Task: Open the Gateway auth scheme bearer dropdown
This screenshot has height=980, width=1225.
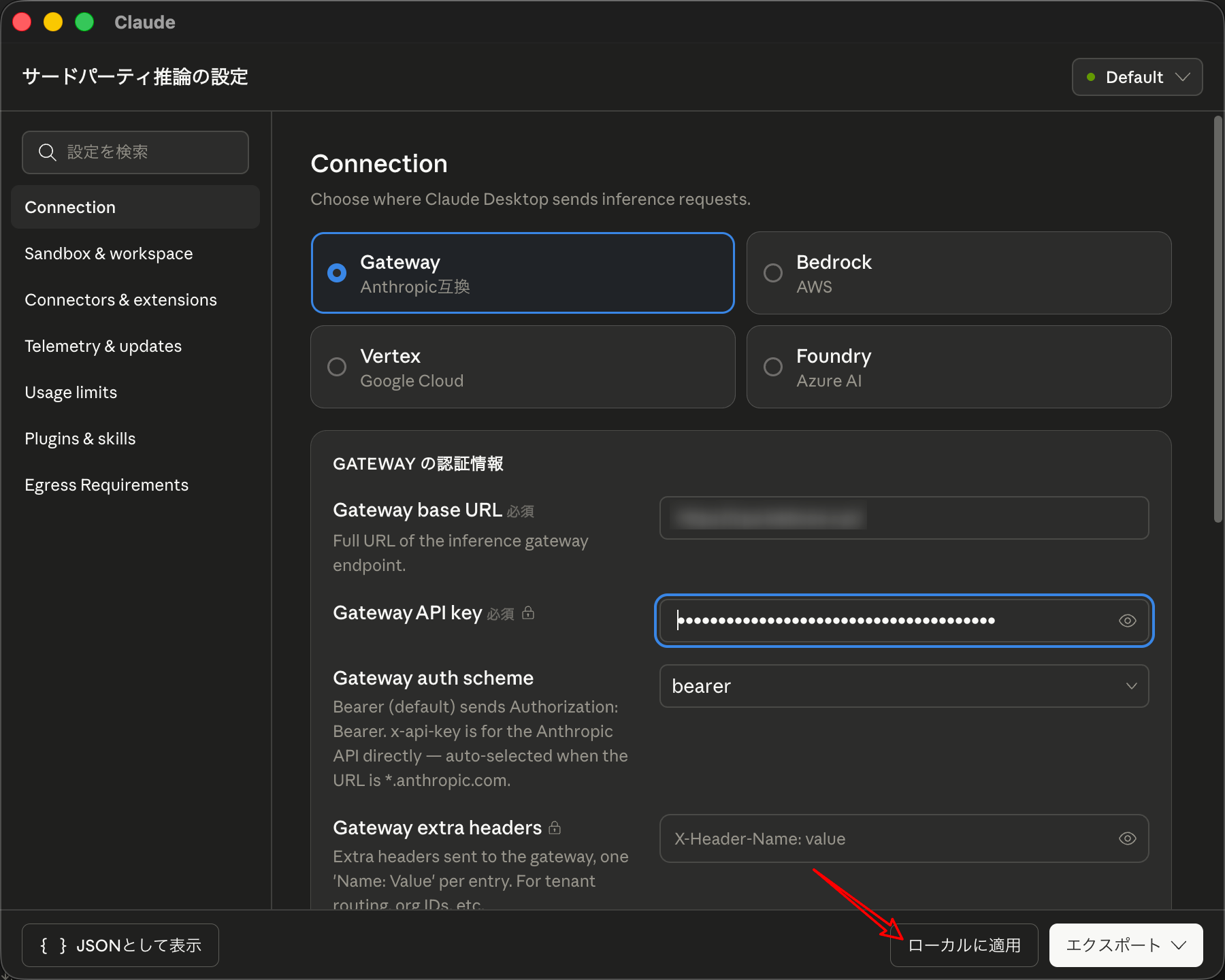Action: coord(904,686)
